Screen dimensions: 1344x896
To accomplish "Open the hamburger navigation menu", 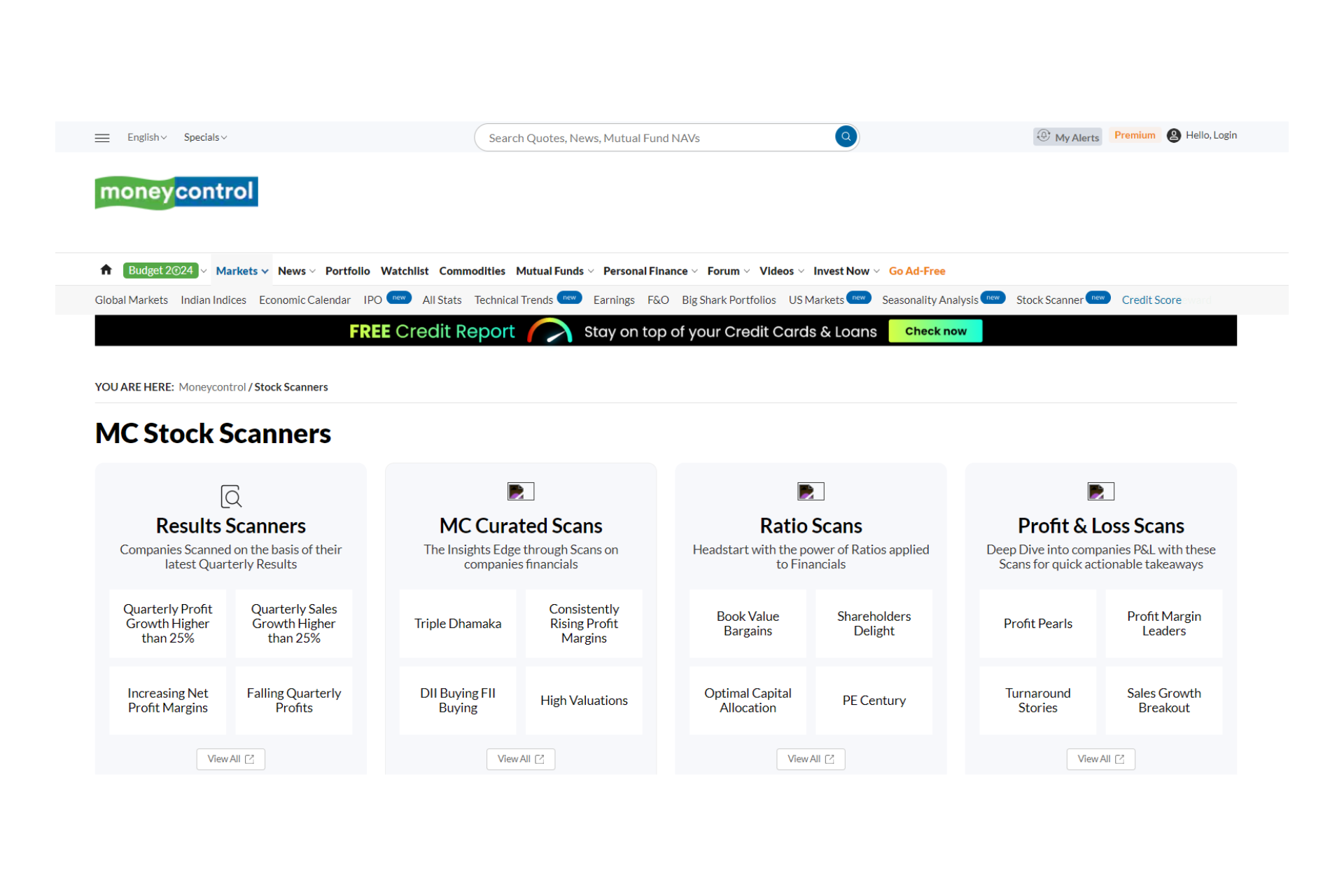I will coord(102,137).
